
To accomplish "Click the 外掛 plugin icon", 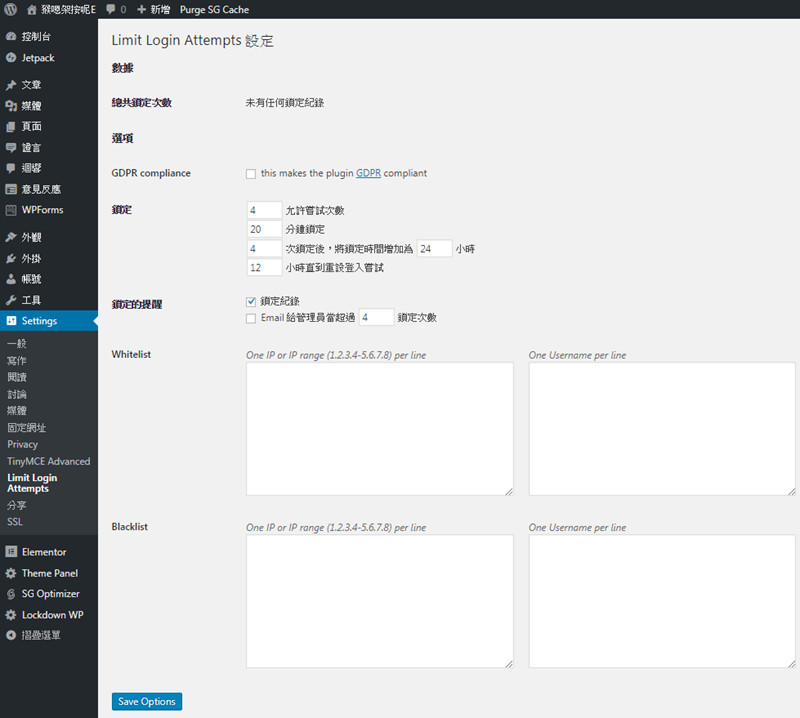I will (11, 258).
